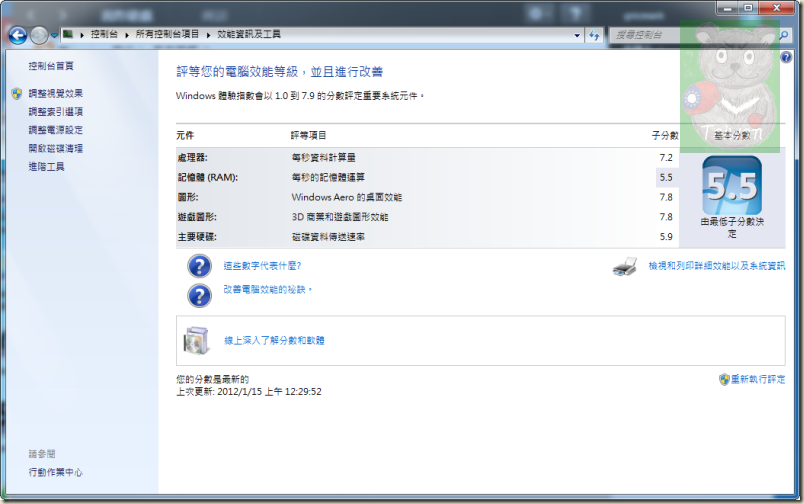Image resolution: width=804 pixels, height=504 pixels.
Task: Maximize the window
Action: click(748, 8)
